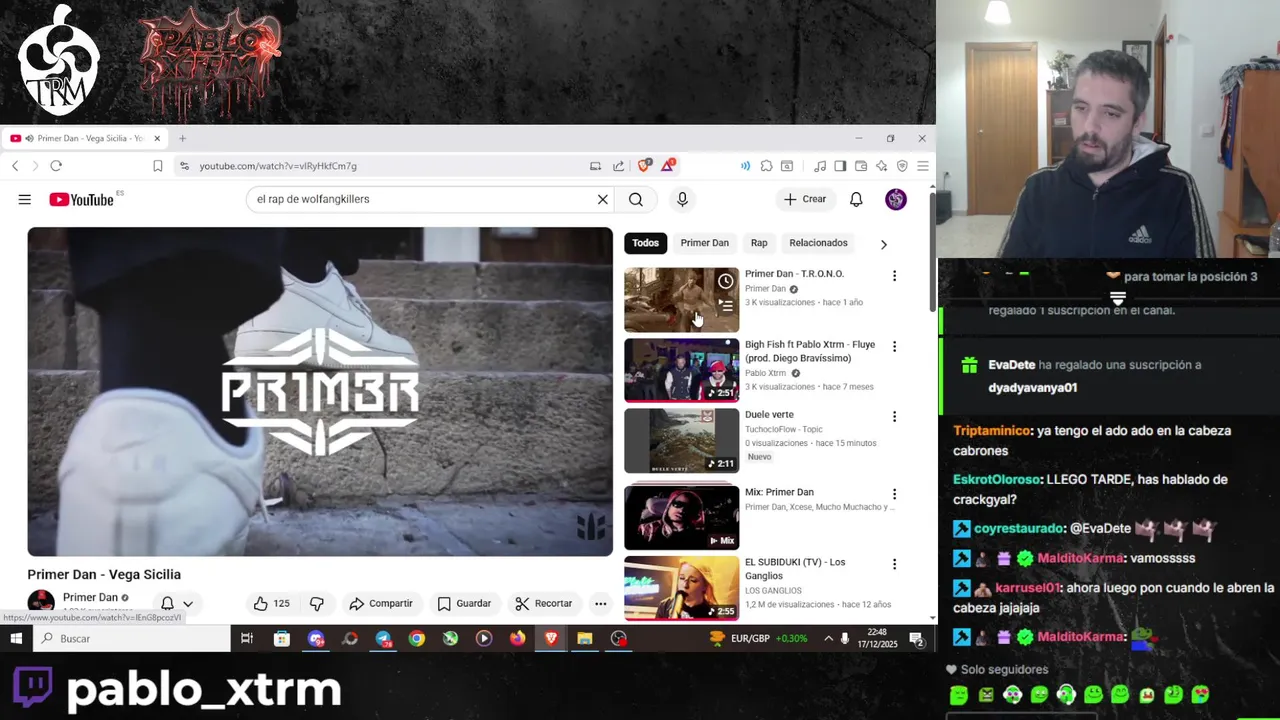Open the T.R.O.N.O. video thumbnail

(682, 300)
